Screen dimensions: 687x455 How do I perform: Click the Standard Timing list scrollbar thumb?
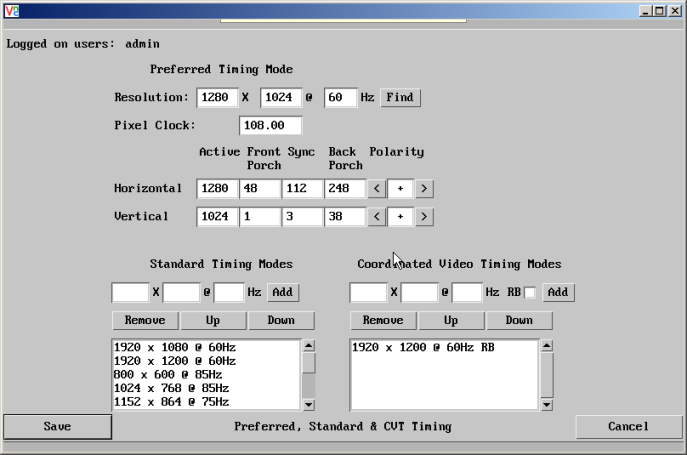[x=309, y=363]
